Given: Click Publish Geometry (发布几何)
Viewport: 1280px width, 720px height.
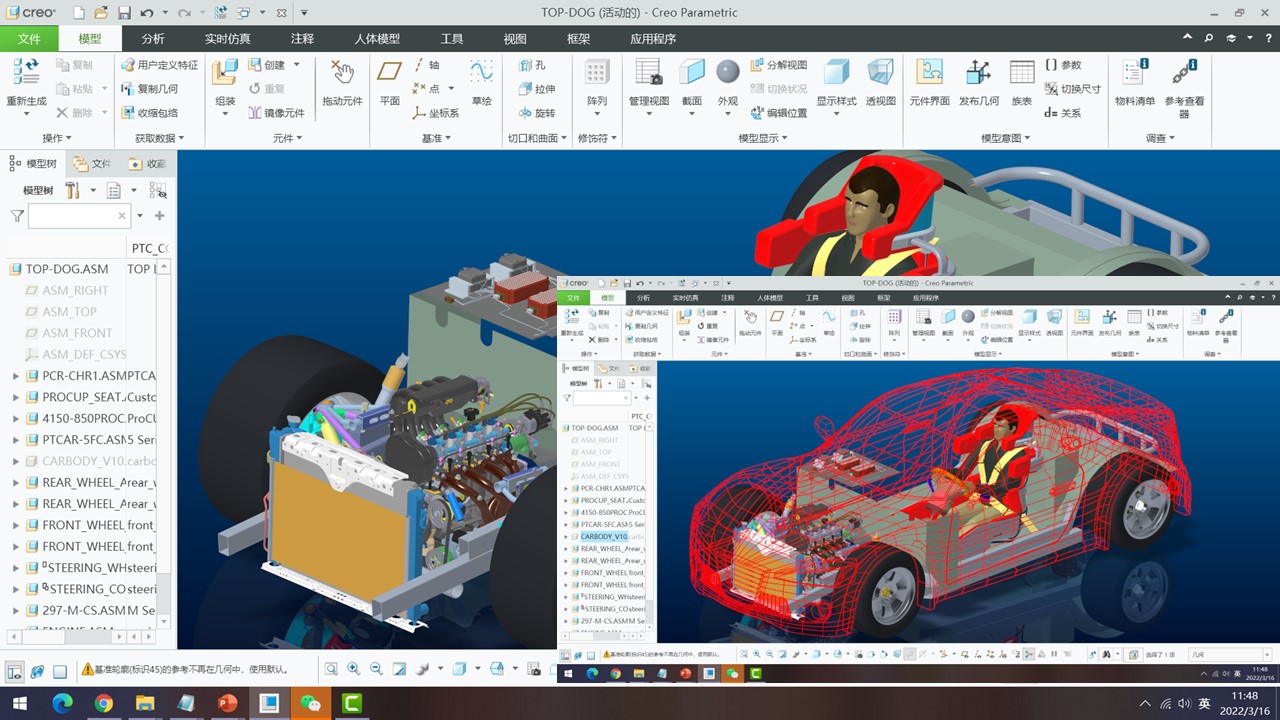Looking at the screenshot, I should click(x=978, y=72).
